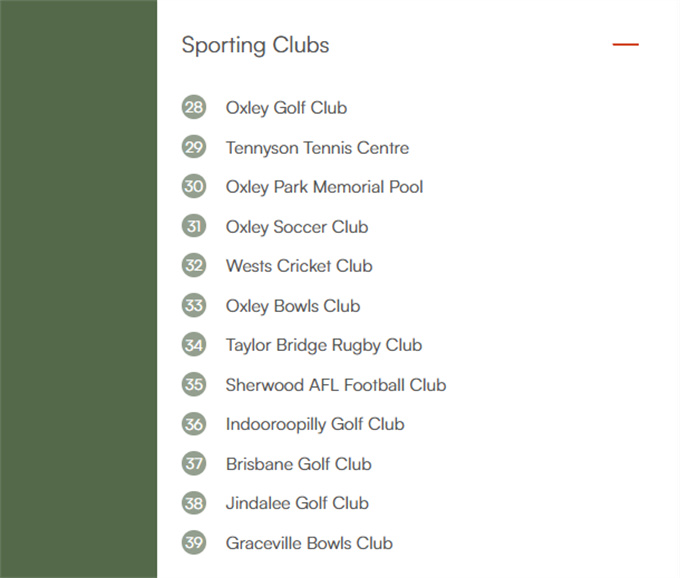The image size is (680, 578).
Task: Click the Sporting Clubs heading
Action: pos(255,46)
